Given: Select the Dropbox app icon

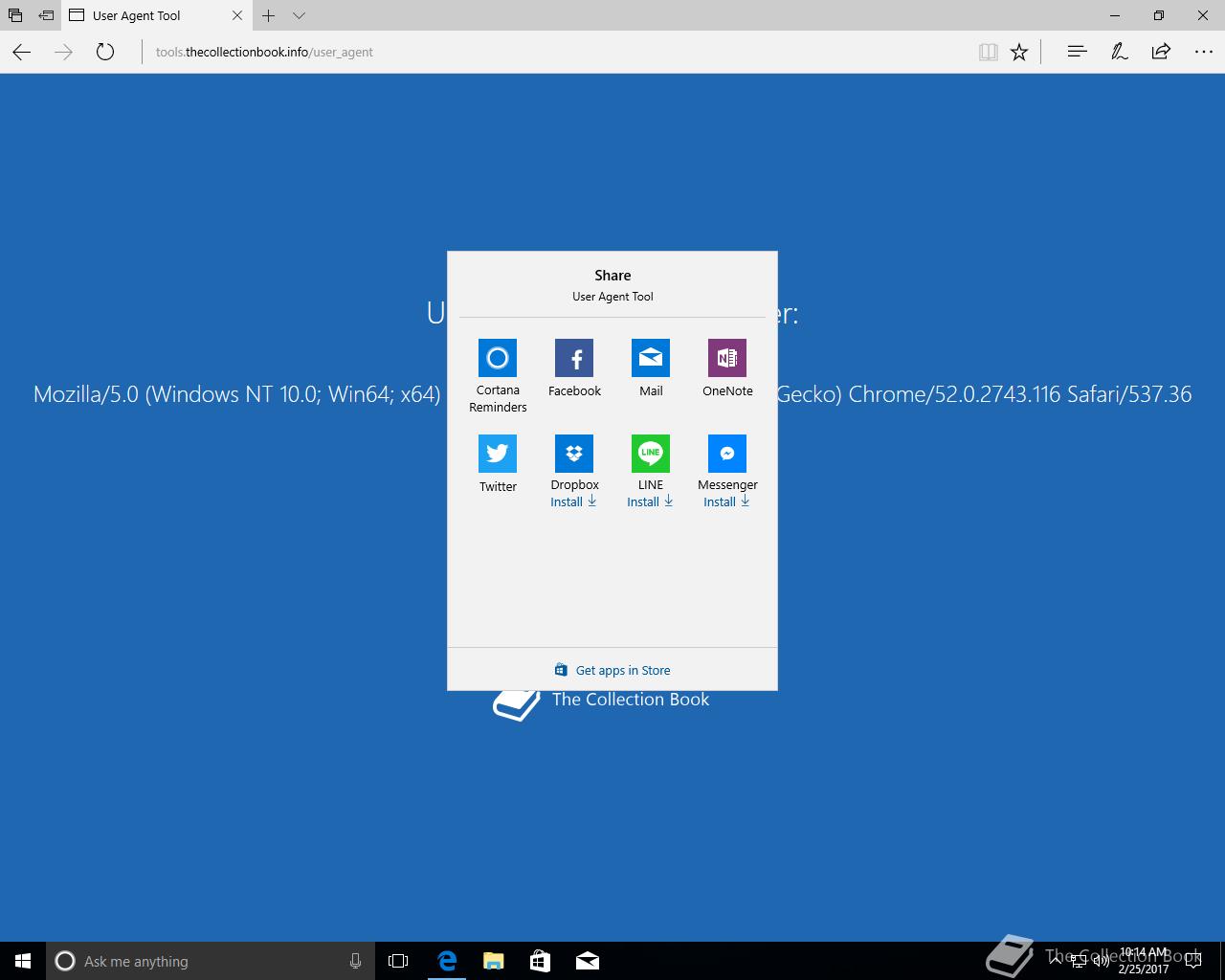Looking at the screenshot, I should coord(574,454).
